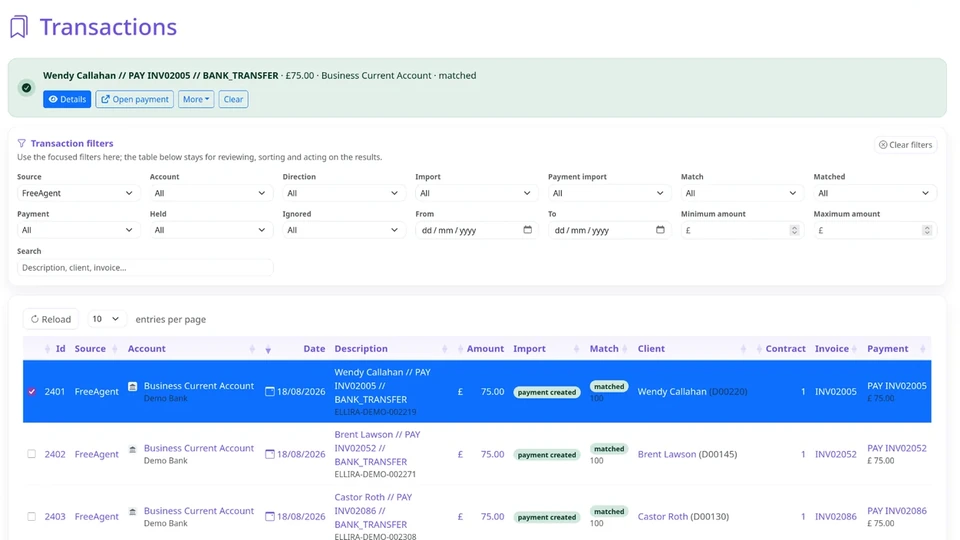Click the To date input field
This screenshot has width=960, height=540.
(609, 230)
